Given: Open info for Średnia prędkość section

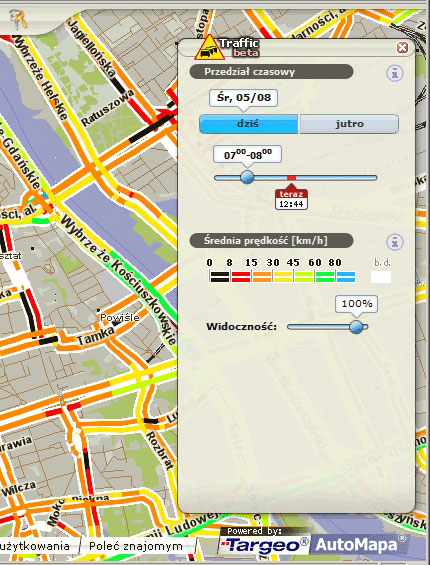Looking at the screenshot, I should point(395,242).
